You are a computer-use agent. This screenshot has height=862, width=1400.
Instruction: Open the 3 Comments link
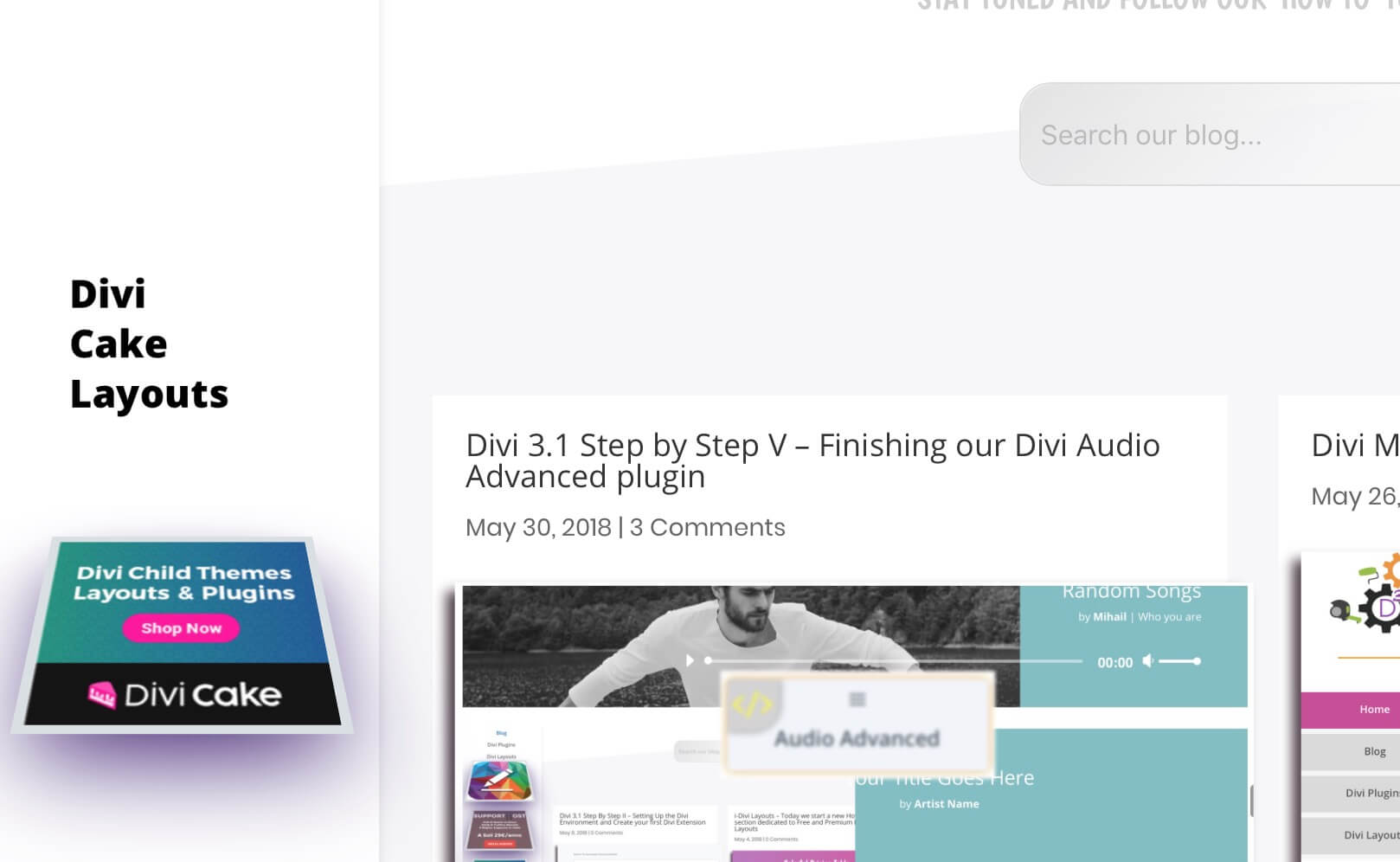pyautogui.click(x=707, y=527)
